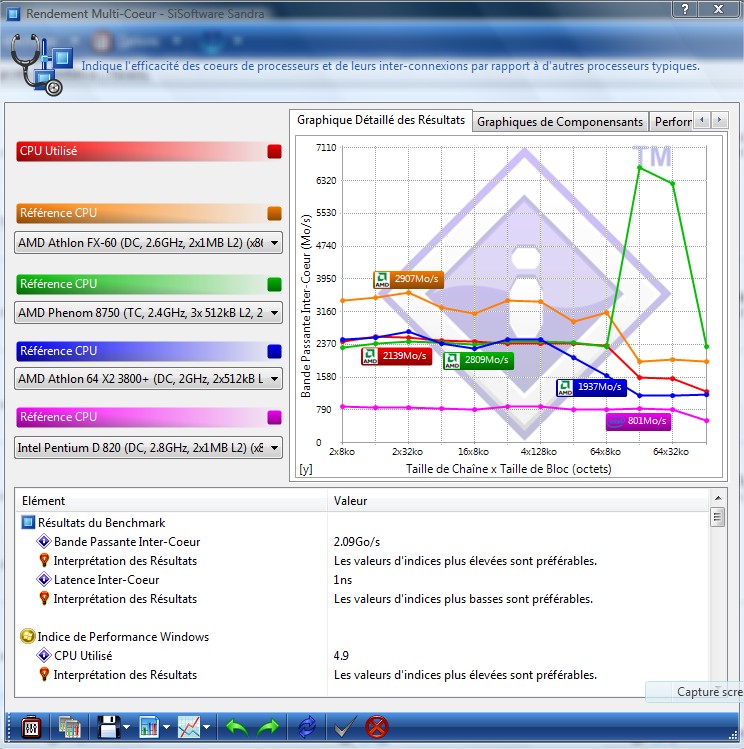Click the Résultats du Benchmark blue square icon
This screenshot has height=749, width=744.
pyautogui.click(x=28, y=522)
